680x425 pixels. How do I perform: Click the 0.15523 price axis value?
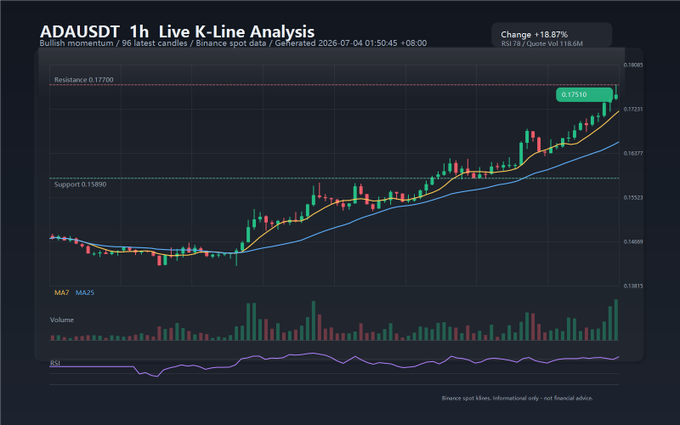(x=633, y=198)
